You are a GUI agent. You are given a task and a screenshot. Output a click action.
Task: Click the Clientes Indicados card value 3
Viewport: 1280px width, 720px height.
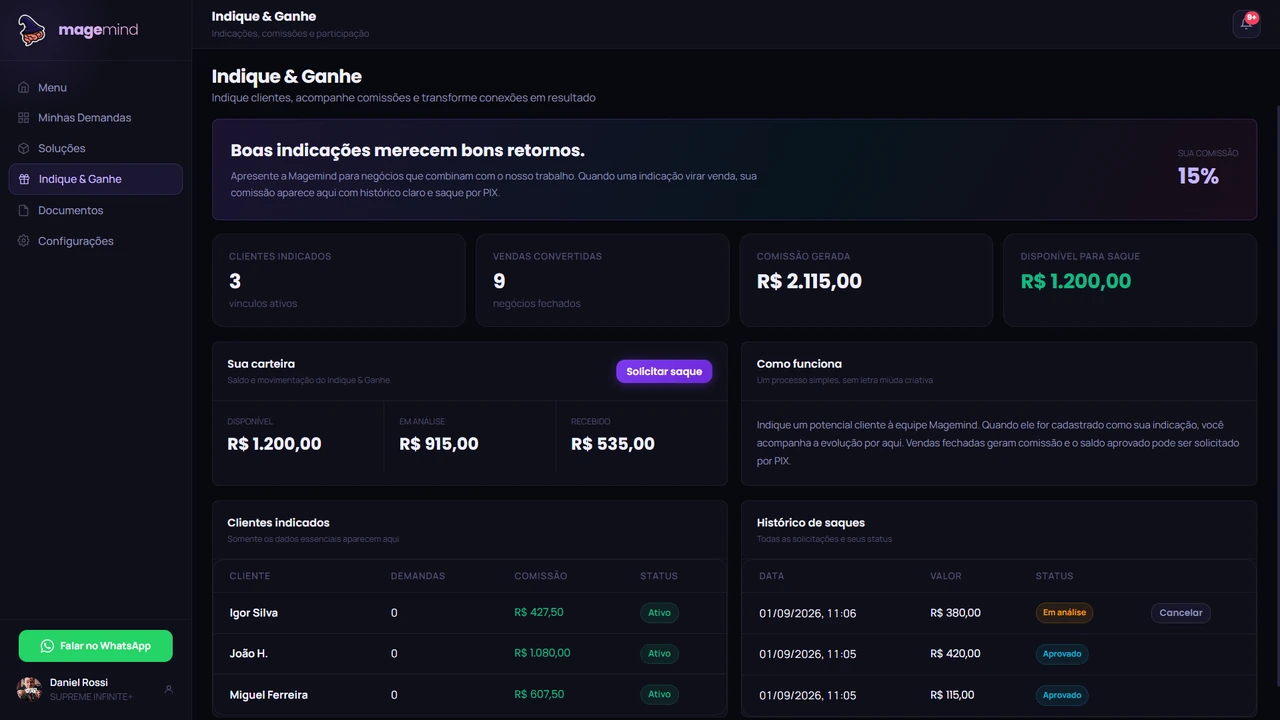coord(235,281)
